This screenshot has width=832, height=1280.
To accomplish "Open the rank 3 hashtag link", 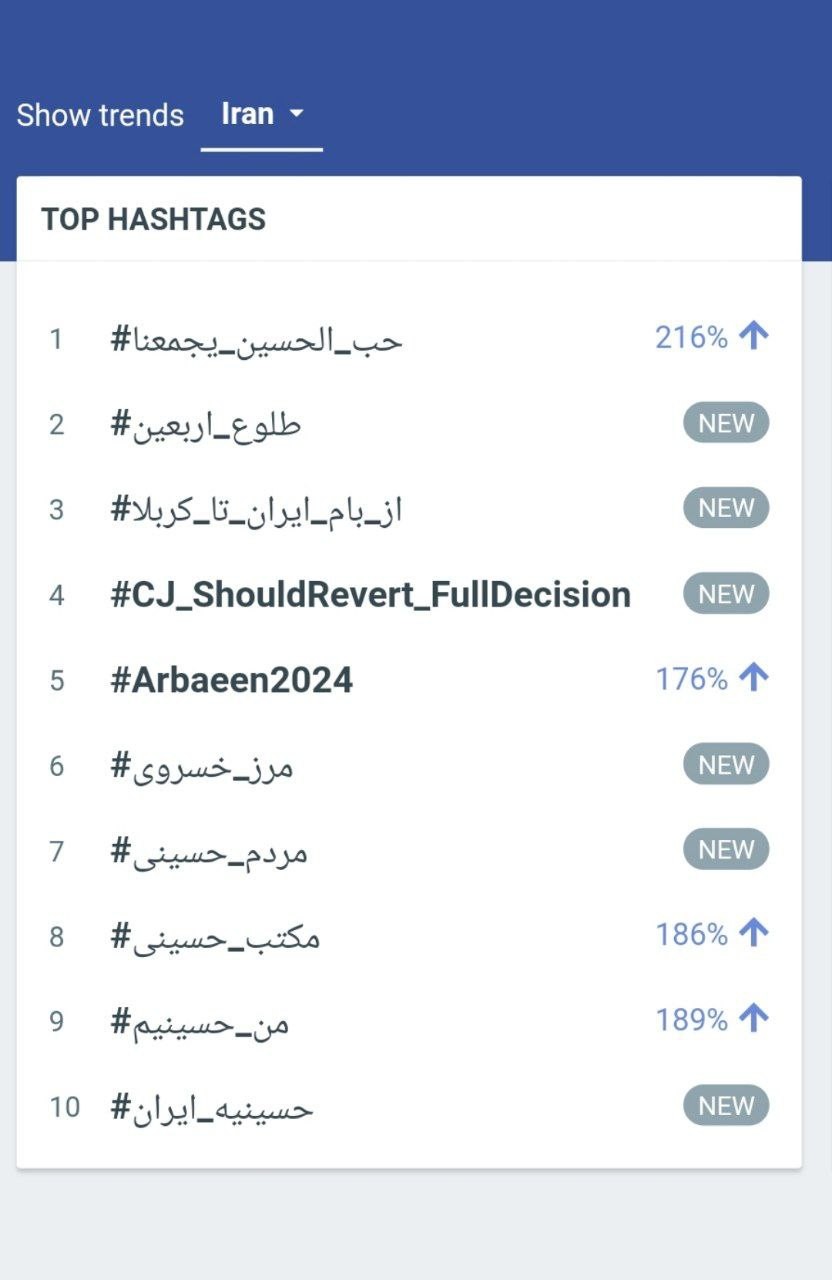I will pyautogui.click(x=256, y=510).
